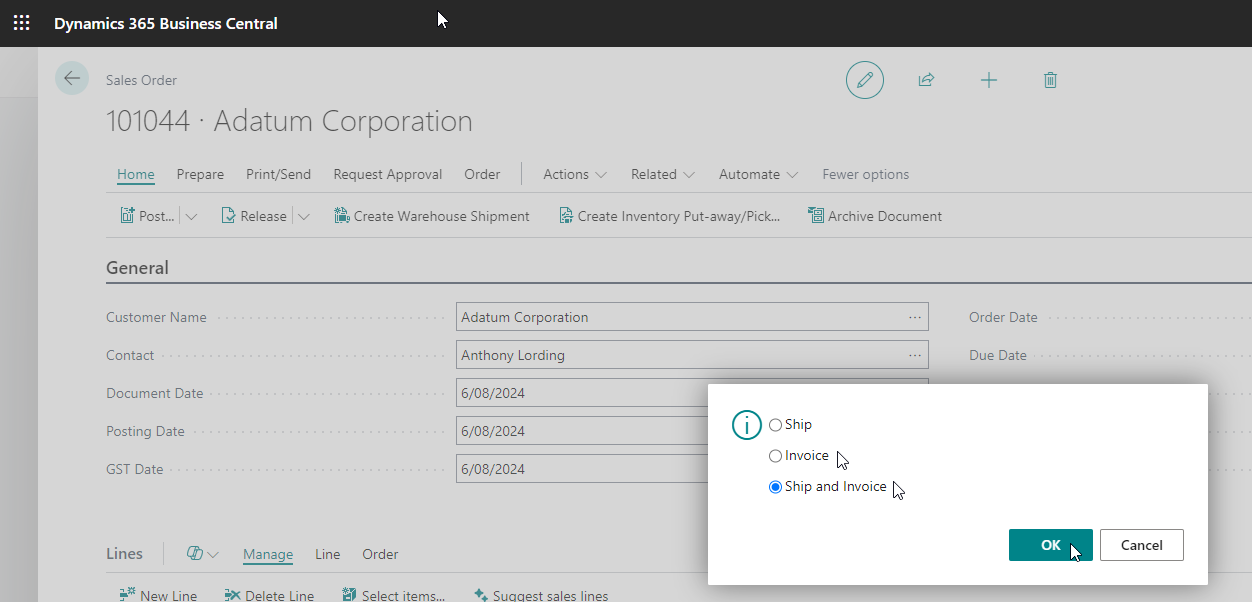
Task: Click the pencil edit icon
Action: coord(865,80)
